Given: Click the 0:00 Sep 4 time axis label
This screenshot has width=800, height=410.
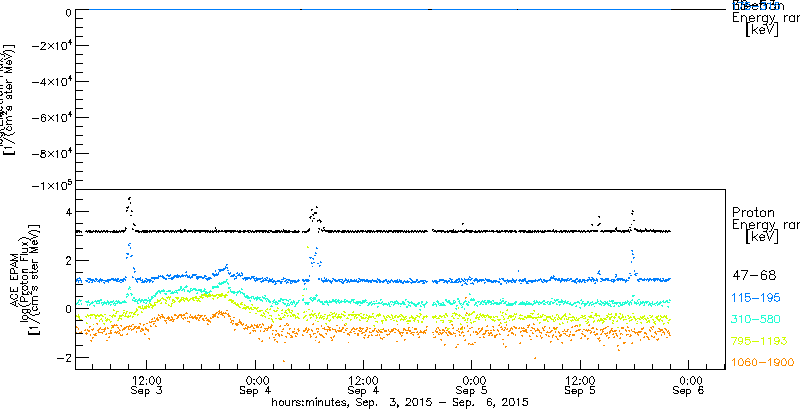Looking at the screenshot, I should [x=255, y=386].
